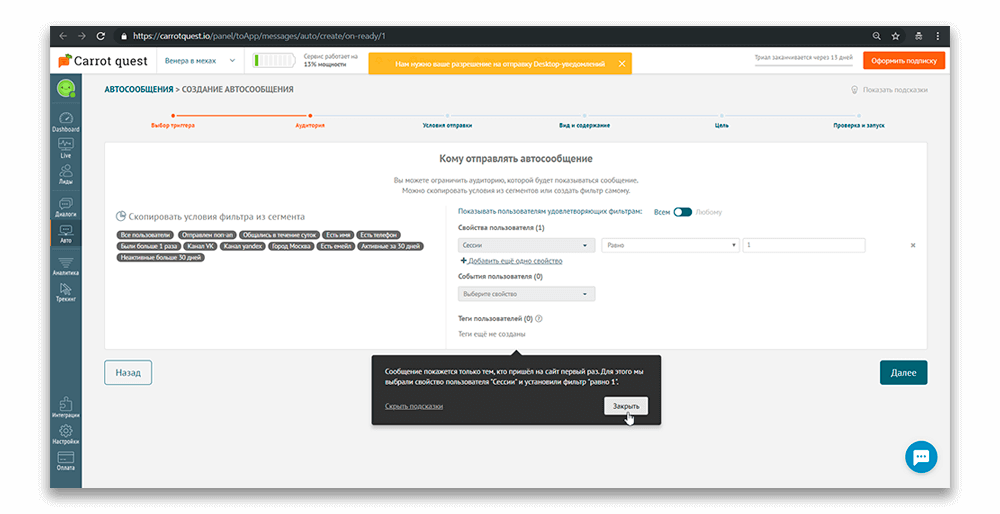This screenshot has width=1000, height=514.
Task: Remove the Сессии filter row with x
Action: pos(913,246)
